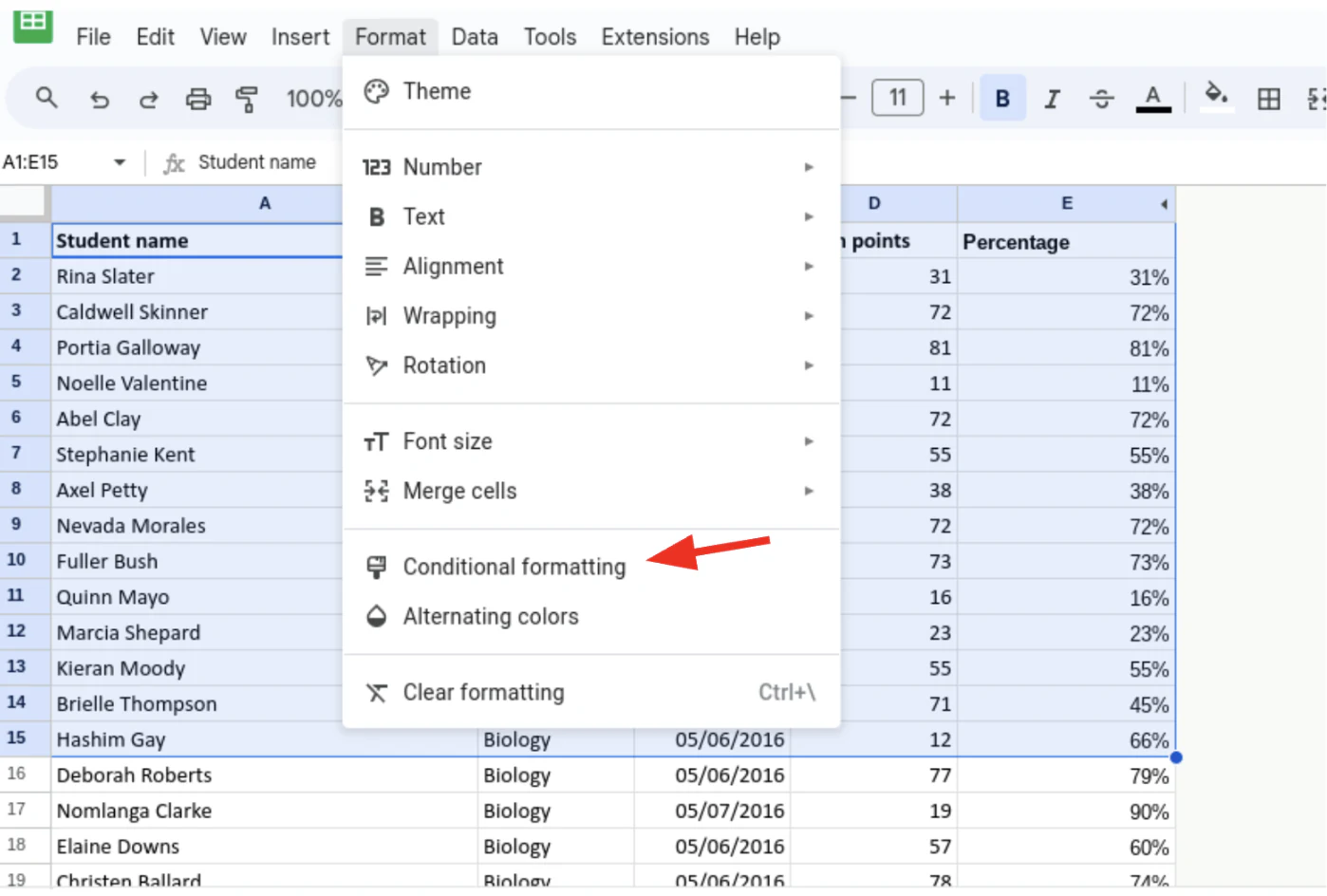Click the fx function icon in formula bar
The image size is (1327, 896).
coord(174,163)
